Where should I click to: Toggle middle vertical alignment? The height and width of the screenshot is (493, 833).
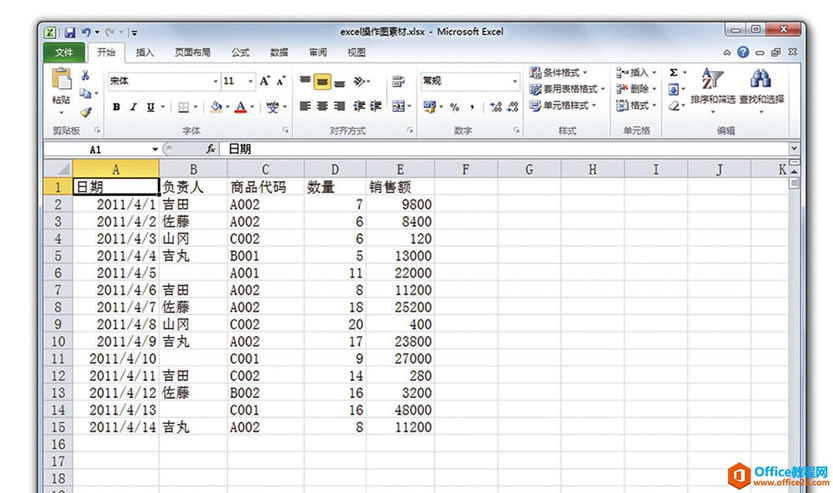pos(322,81)
